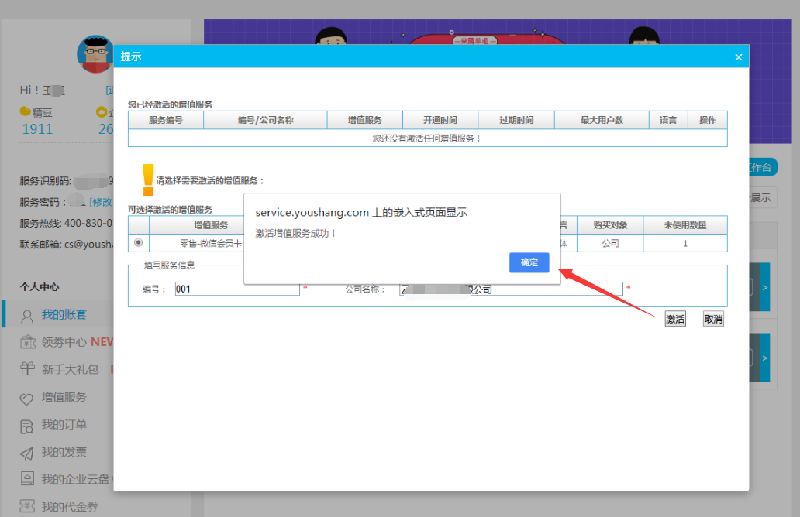Click the blue 确定 button in the alert
The width and height of the screenshot is (800, 517).
click(x=529, y=262)
